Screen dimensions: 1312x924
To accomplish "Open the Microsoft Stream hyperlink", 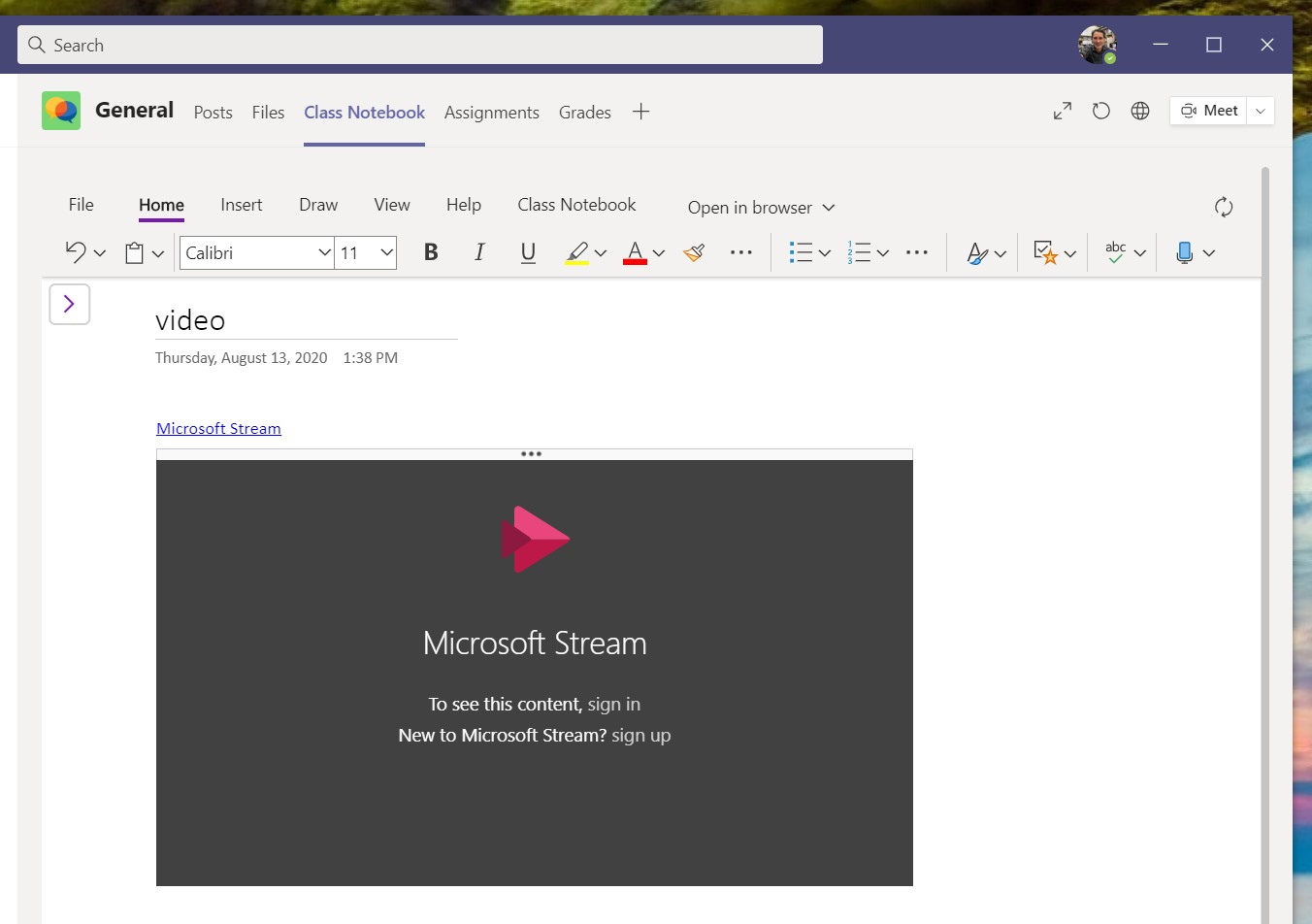I will coord(219,428).
